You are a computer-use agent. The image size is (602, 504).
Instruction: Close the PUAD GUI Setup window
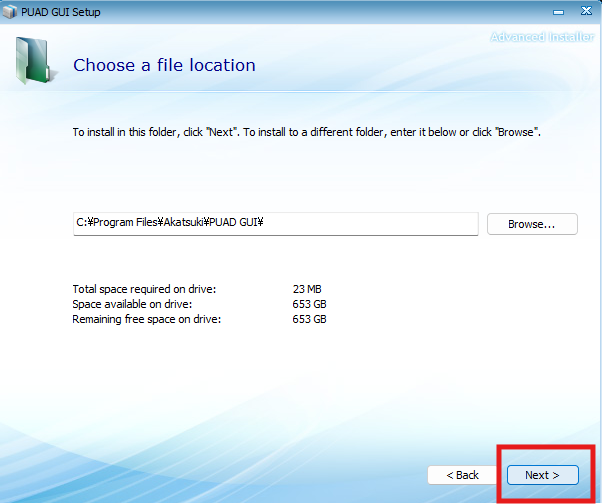pyautogui.click(x=581, y=10)
